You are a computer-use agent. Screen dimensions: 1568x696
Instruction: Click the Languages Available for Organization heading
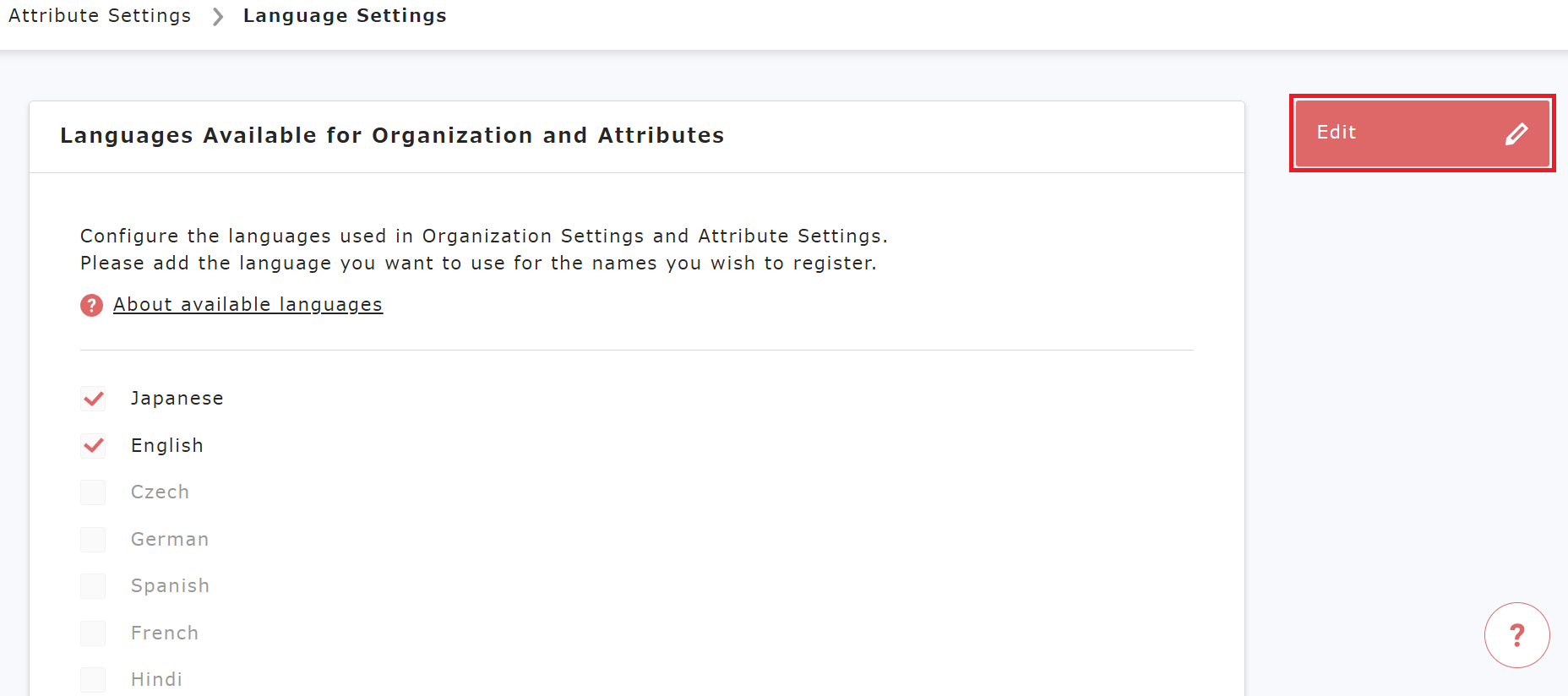click(392, 136)
